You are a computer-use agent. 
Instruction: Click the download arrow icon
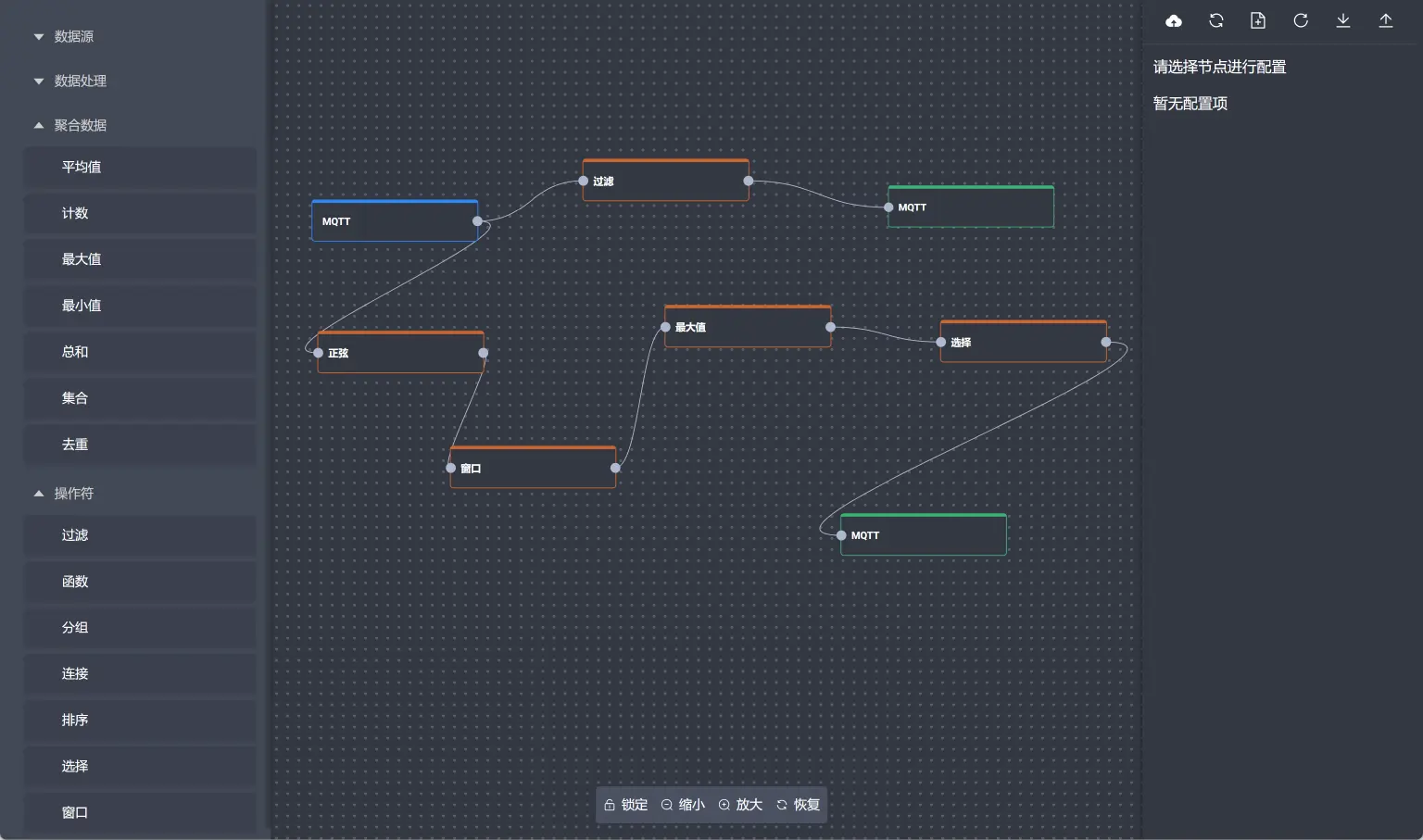[x=1343, y=21]
